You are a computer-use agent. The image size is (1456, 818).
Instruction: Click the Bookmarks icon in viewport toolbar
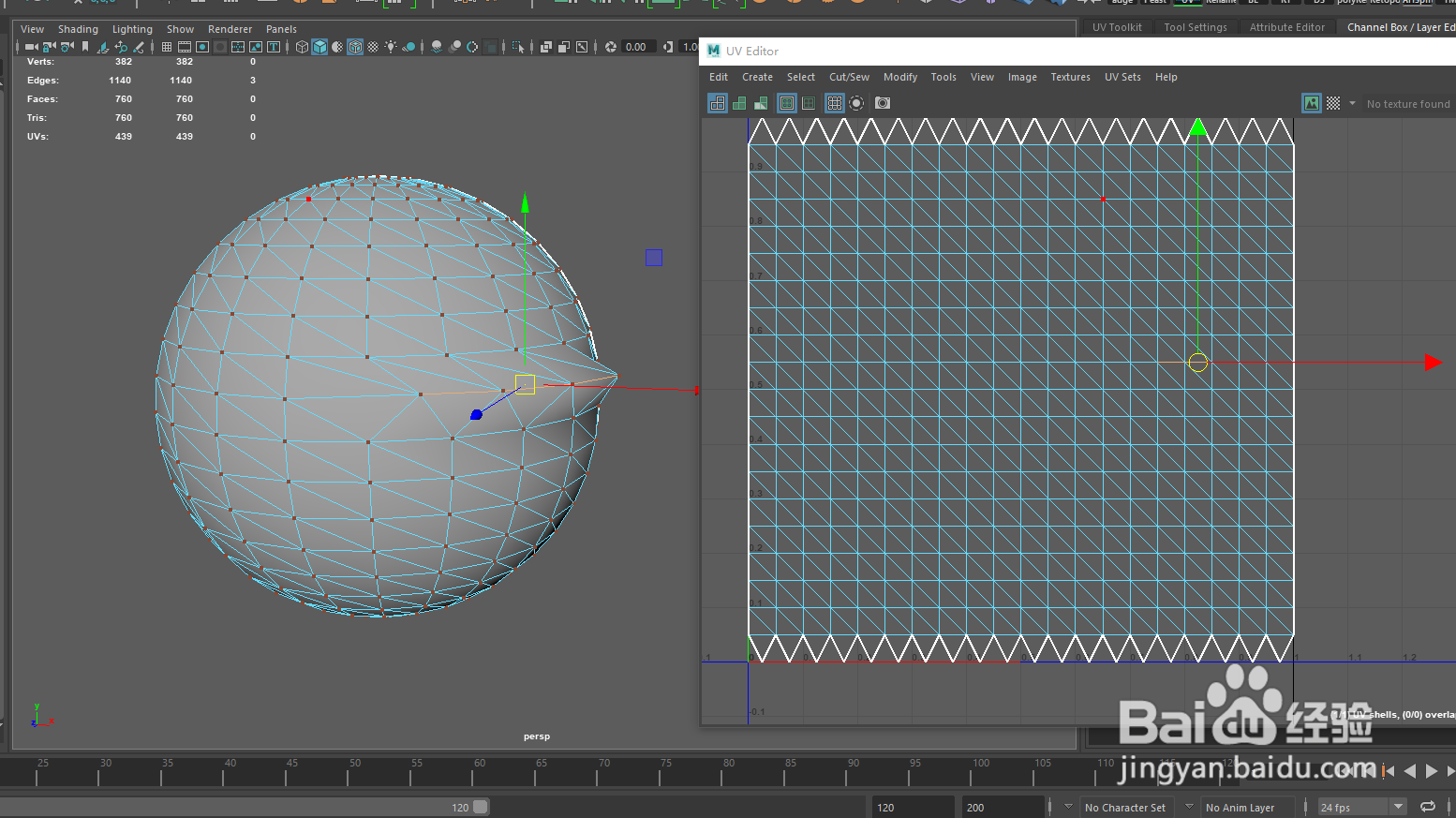click(x=84, y=47)
